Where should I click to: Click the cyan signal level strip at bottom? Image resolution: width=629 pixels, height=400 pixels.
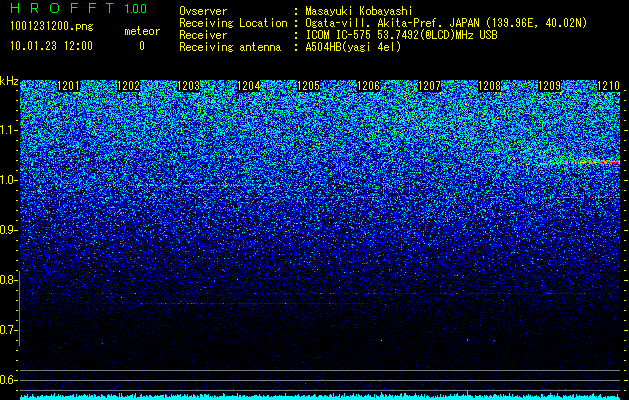pyautogui.click(x=320, y=397)
